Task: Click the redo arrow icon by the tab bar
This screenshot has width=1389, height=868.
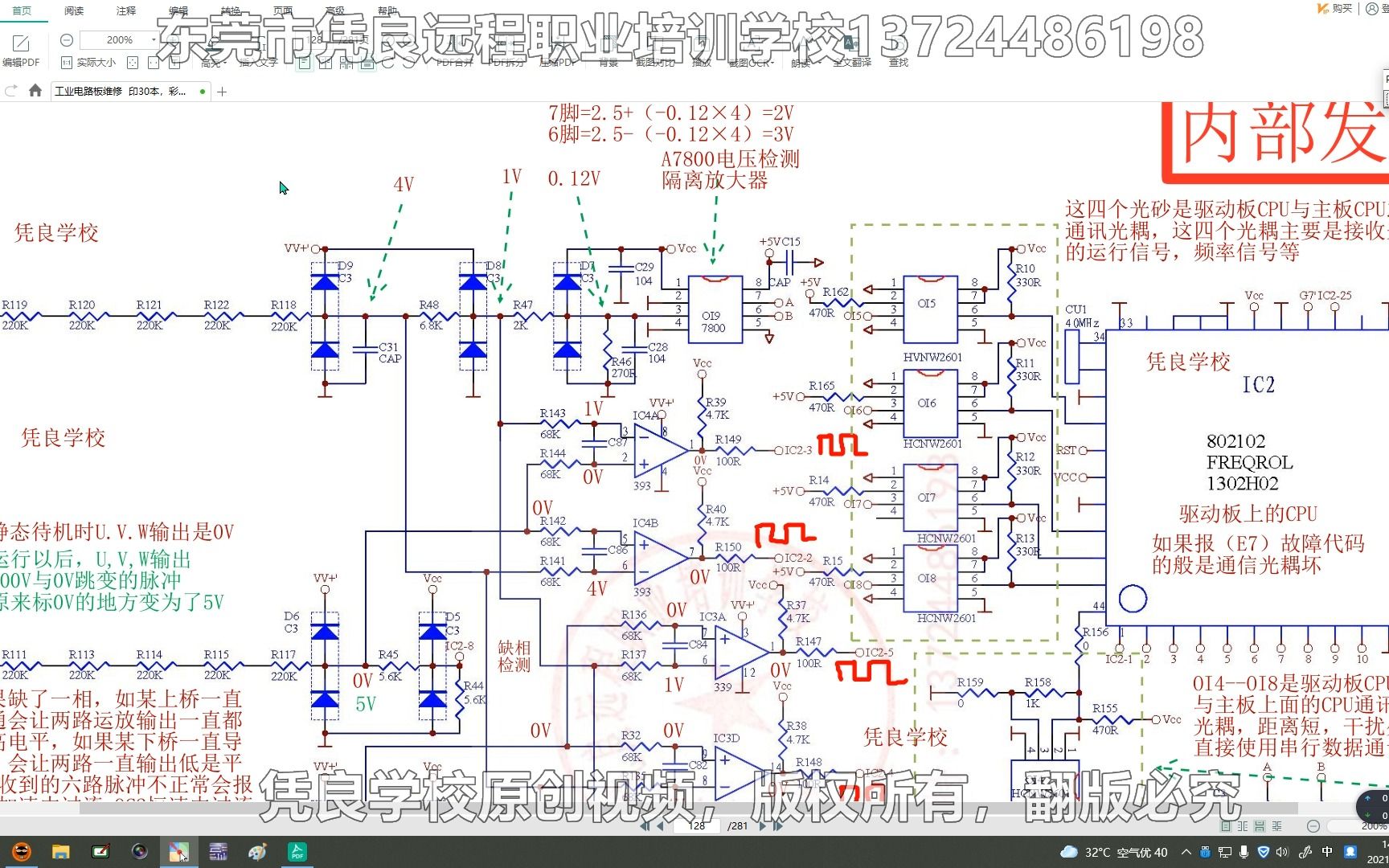Action: (11, 91)
